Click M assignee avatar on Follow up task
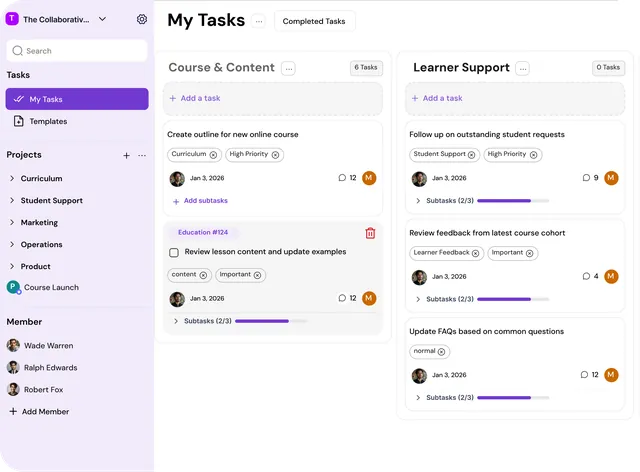The image size is (640, 472). click(611, 178)
